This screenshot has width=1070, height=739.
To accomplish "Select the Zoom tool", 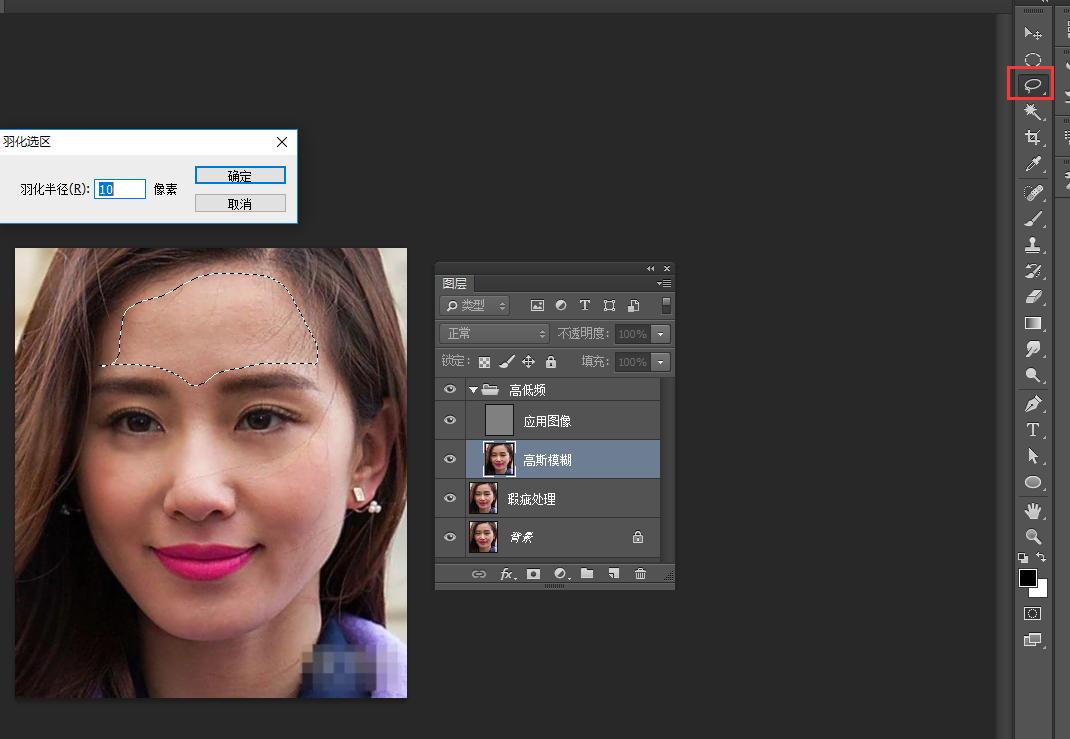I will tap(1032, 536).
